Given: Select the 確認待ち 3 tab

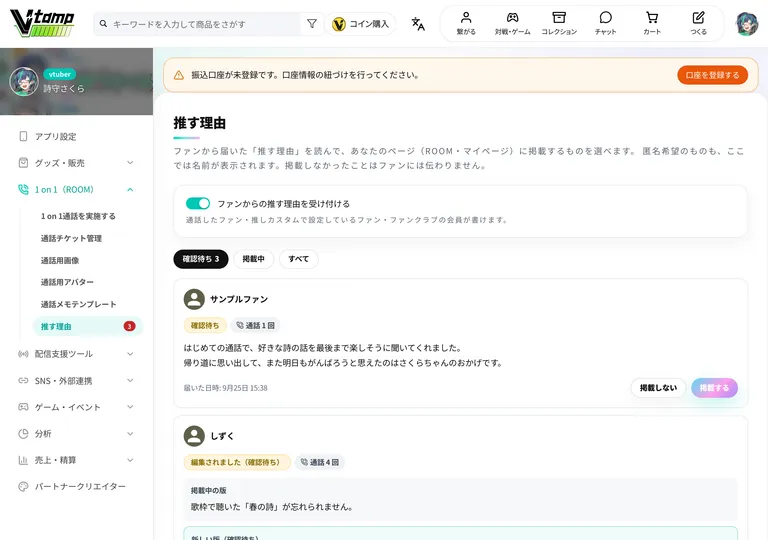Looking at the screenshot, I should (201, 259).
